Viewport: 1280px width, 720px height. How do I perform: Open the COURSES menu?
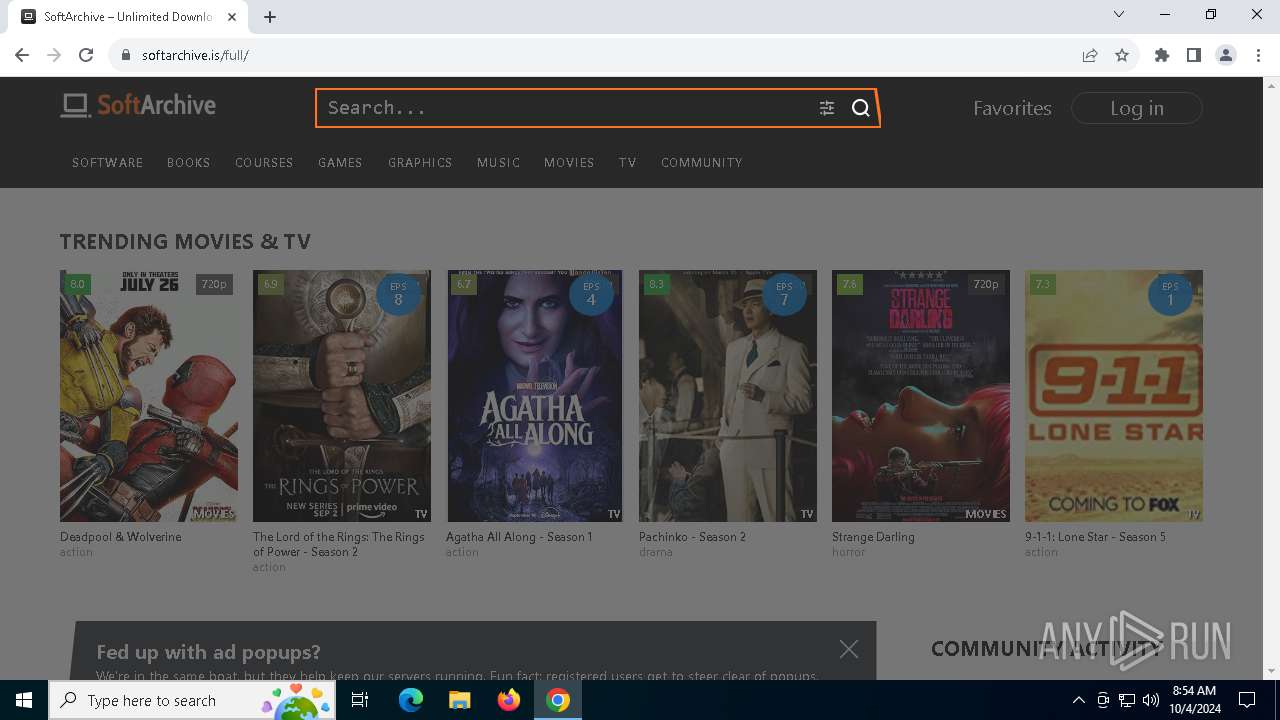[264, 162]
